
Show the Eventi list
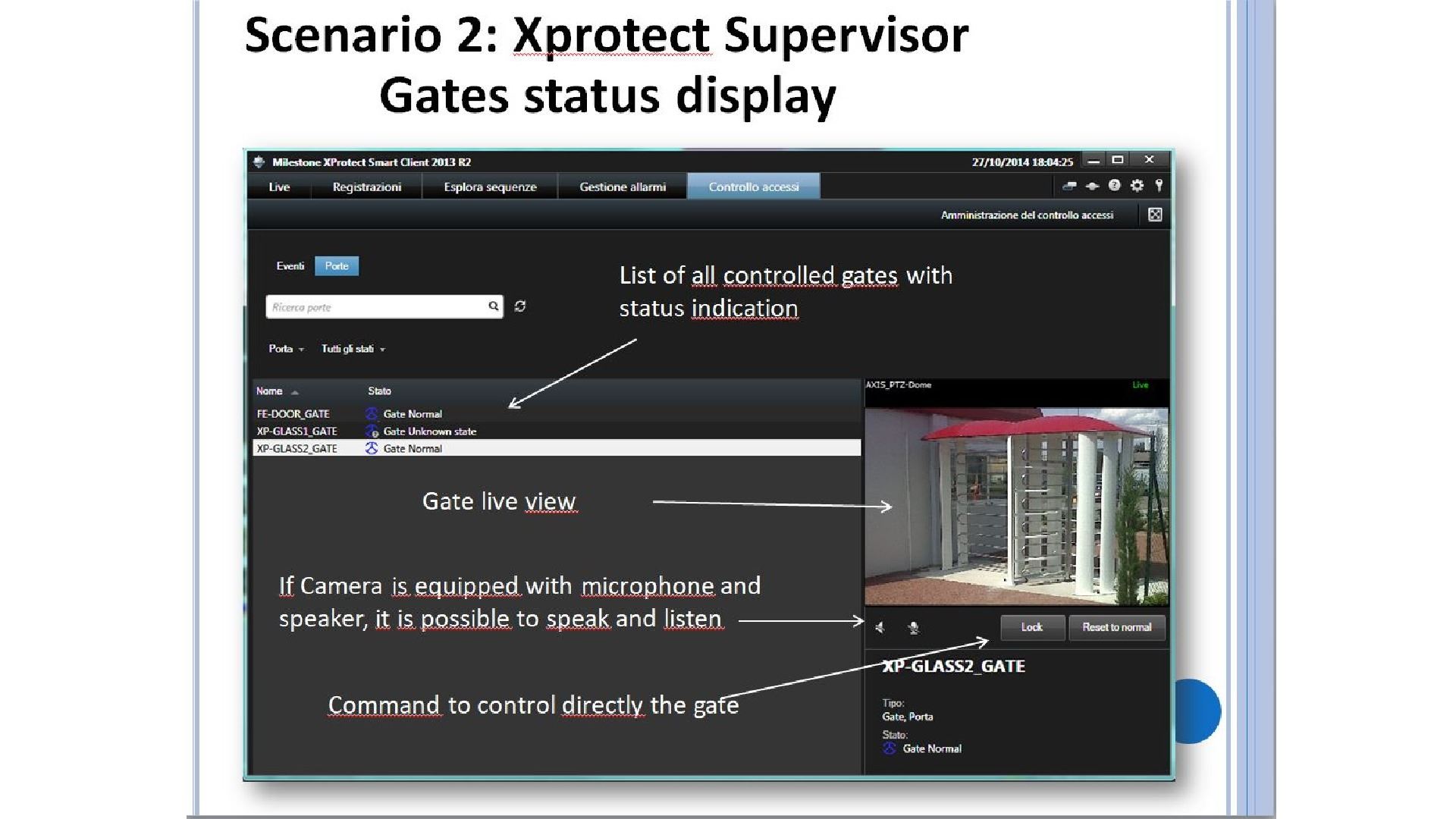coord(290,266)
